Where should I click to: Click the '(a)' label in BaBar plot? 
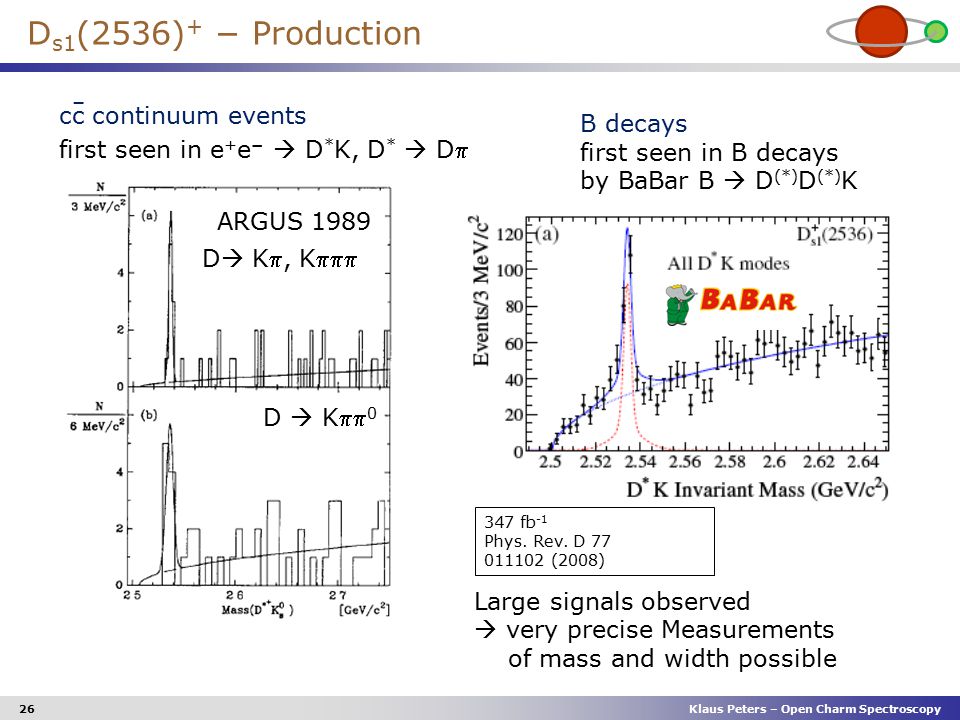point(546,234)
